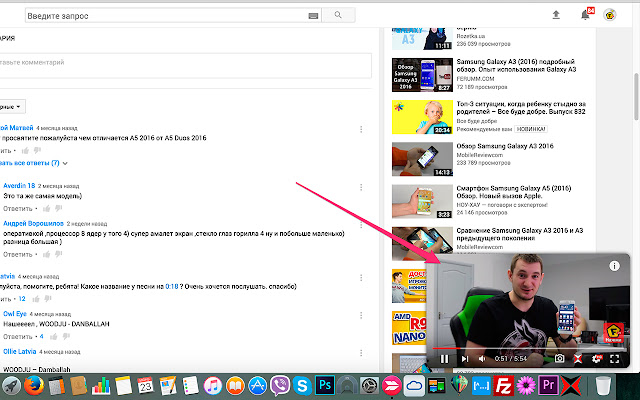Viewport: 640px width, 400px height.
Task: Open the account avatar menu
Action: coord(610,15)
